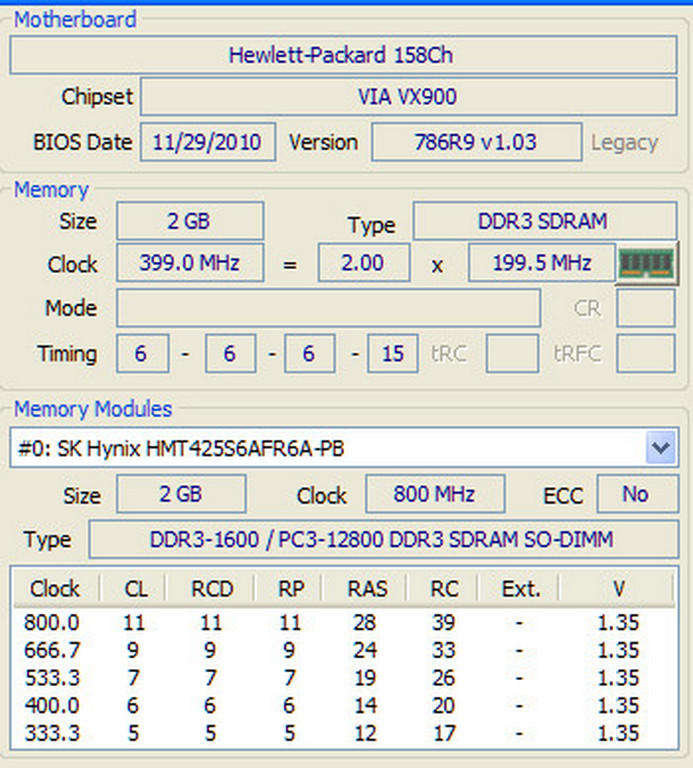This screenshot has height=768, width=693.
Task: Click the grayed Legacy label
Action: (x=624, y=143)
